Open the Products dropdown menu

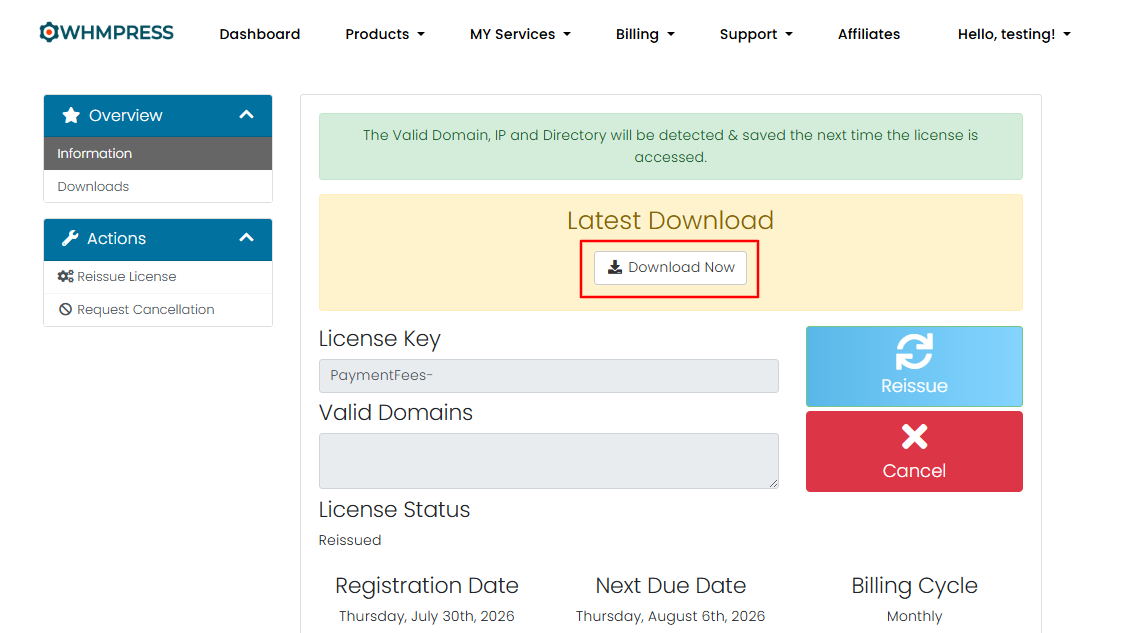[385, 34]
